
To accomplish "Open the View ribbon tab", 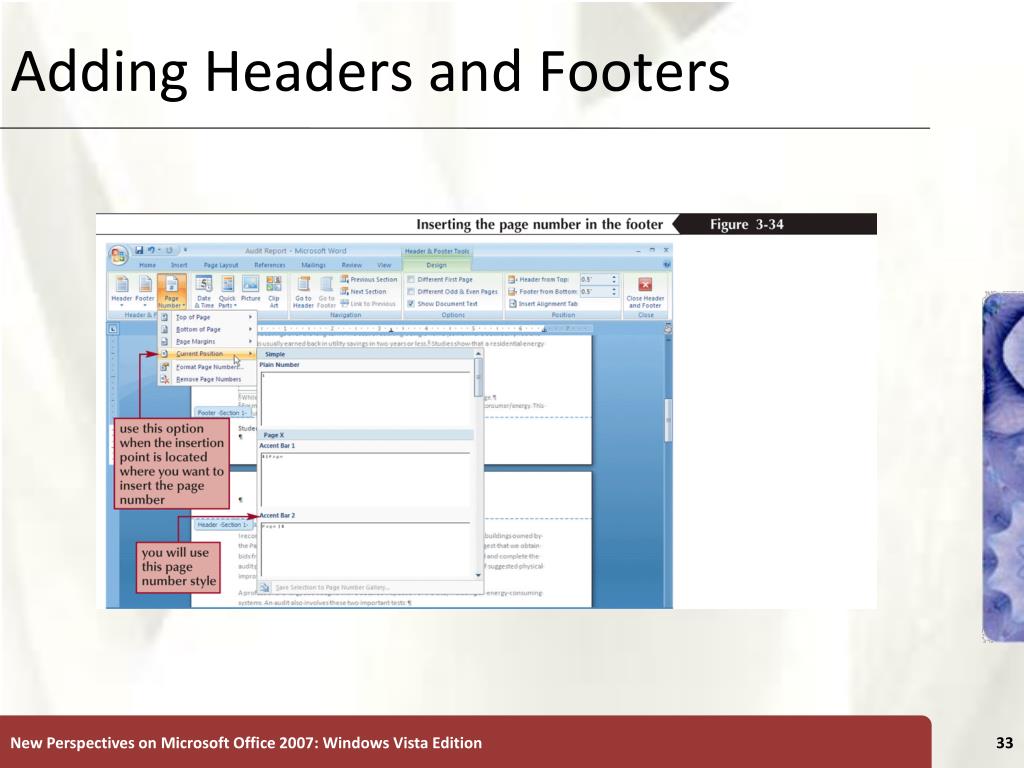I will 384,265.
